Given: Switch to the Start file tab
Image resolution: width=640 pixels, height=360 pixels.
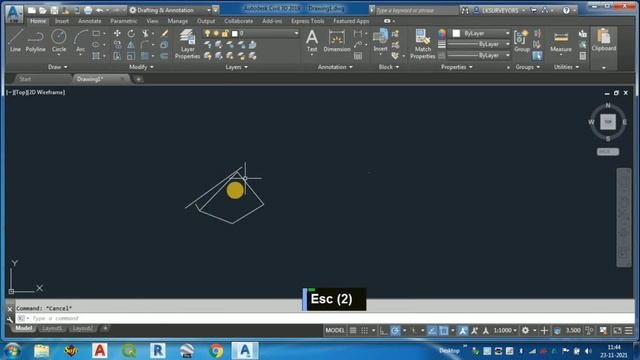Looking at the screenshot, I should (25, 79).
